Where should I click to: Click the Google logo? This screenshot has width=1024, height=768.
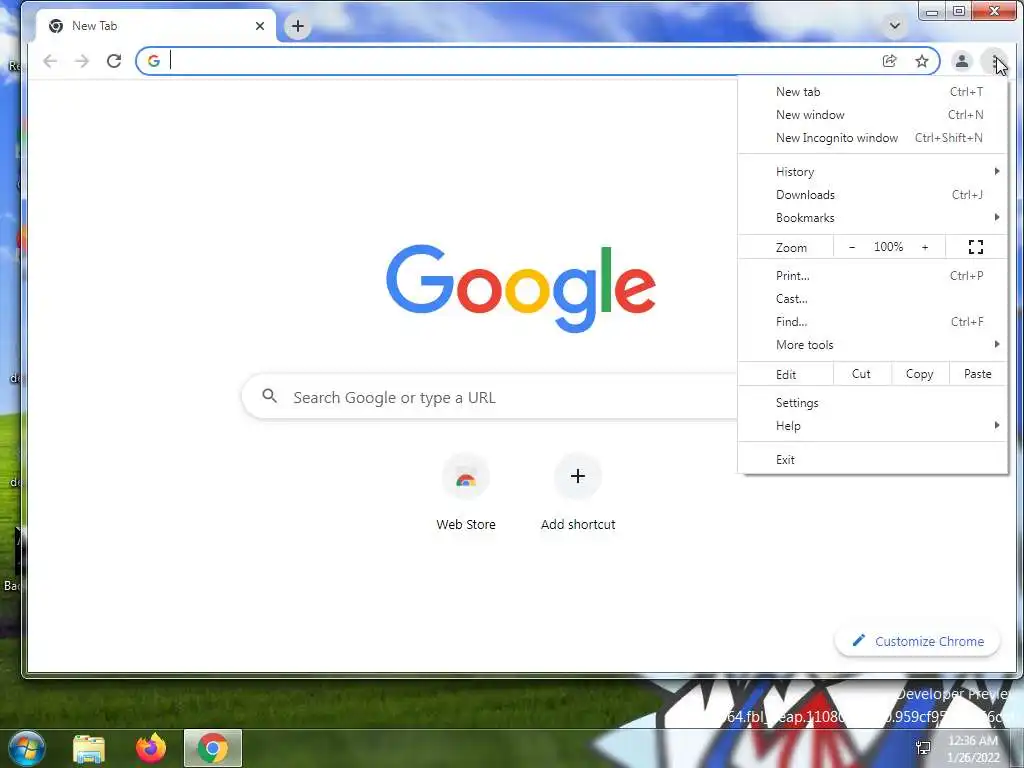click(x=520, y=288)
